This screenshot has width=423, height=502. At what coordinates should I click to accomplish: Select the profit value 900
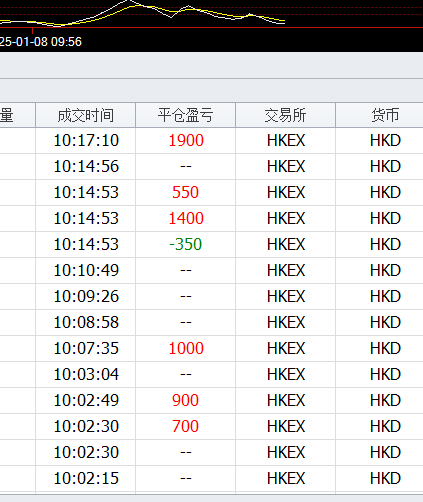(186, 400)
